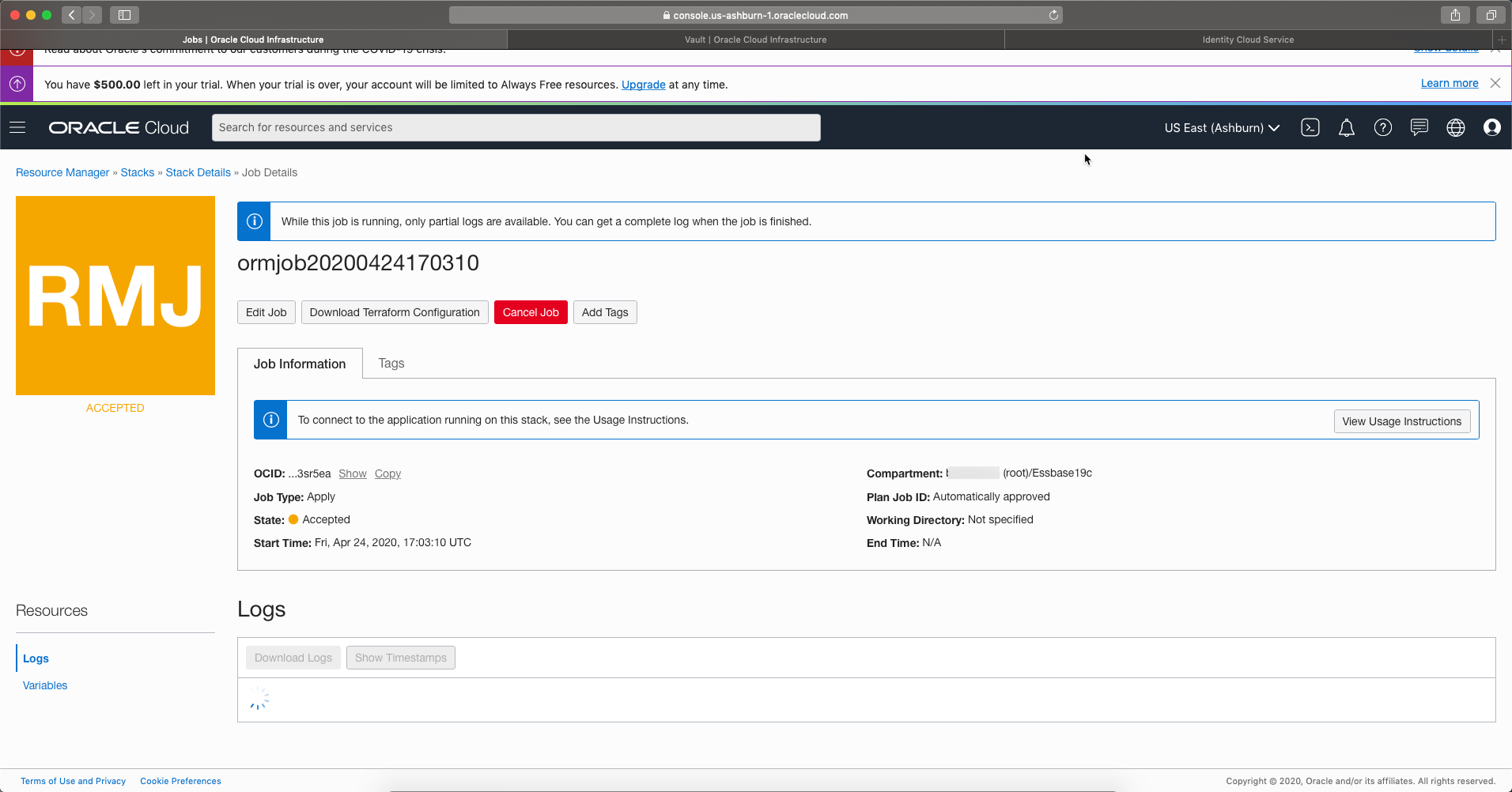Image resolution: width=1512 pixels, height=792 pixels.
Task: Click View Usage Instructions
Action: point(1401,421)
